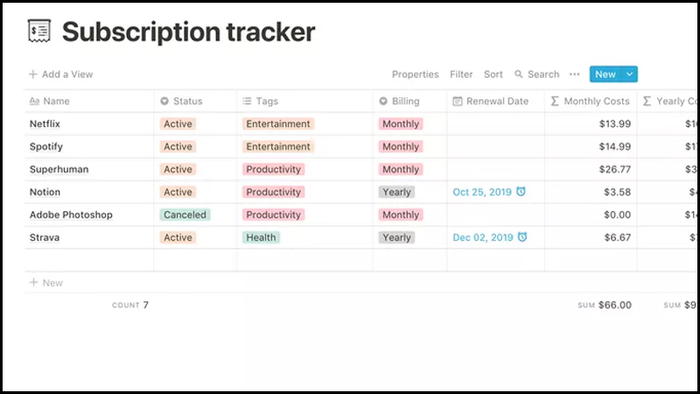Viewport: 700px width, 394px height.
Task: Click the receipt page icon beside the title
Action: tap(39, 31)
